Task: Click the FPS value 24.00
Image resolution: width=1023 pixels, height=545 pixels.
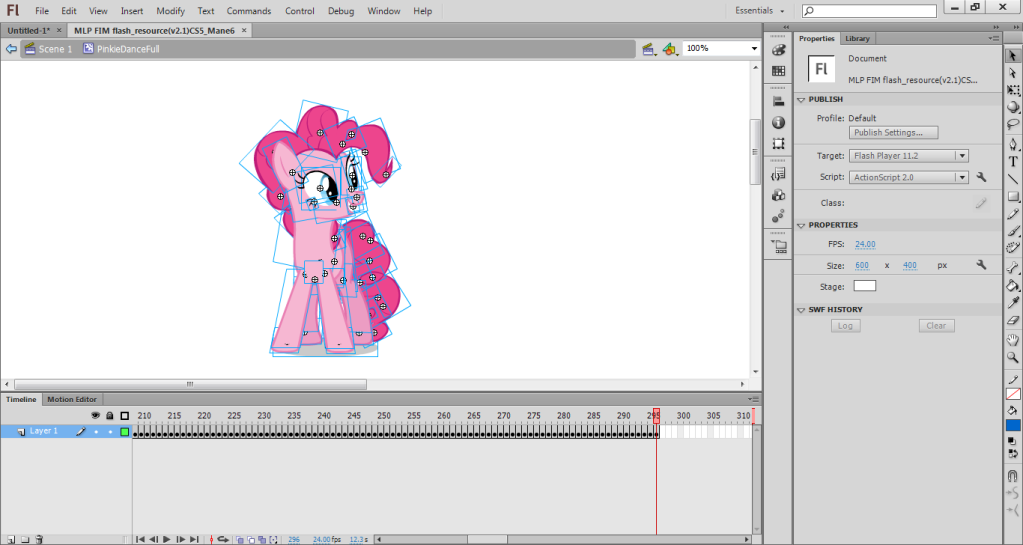Action: tap(865, 245)
